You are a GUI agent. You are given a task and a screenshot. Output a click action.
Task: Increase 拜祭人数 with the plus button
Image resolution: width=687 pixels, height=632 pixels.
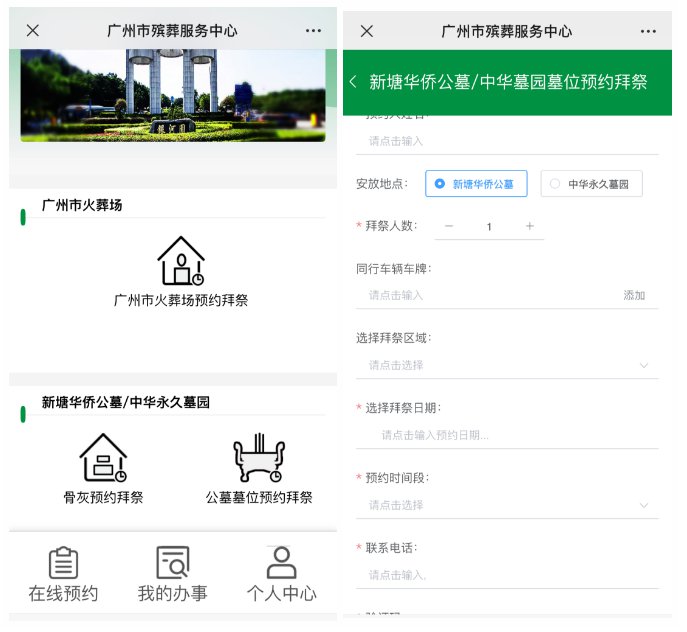[x=530, y=226]
